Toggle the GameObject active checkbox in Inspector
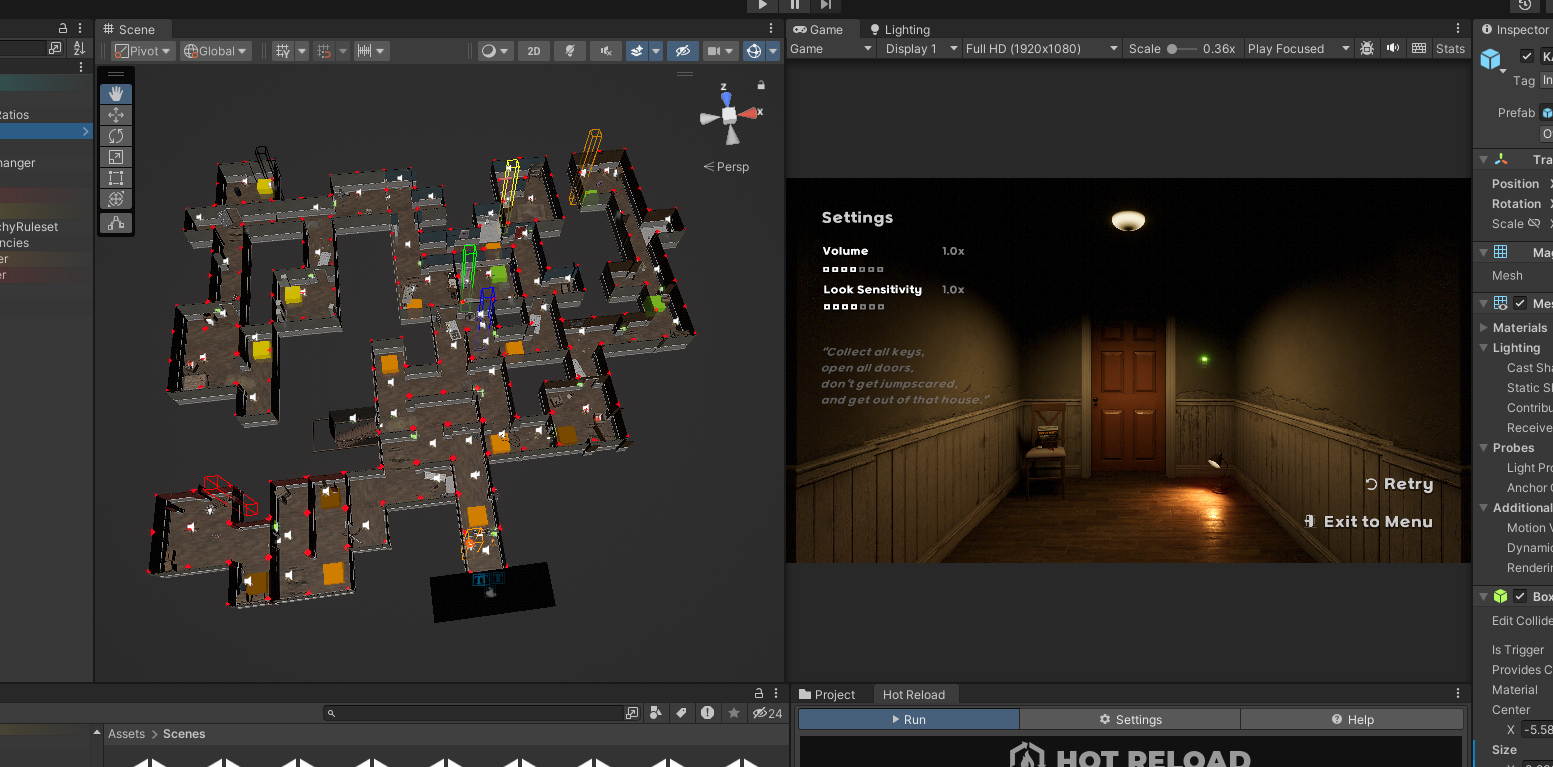Image resolution: width=1553 pixels, height=767 pixels. pos(1527,56)
